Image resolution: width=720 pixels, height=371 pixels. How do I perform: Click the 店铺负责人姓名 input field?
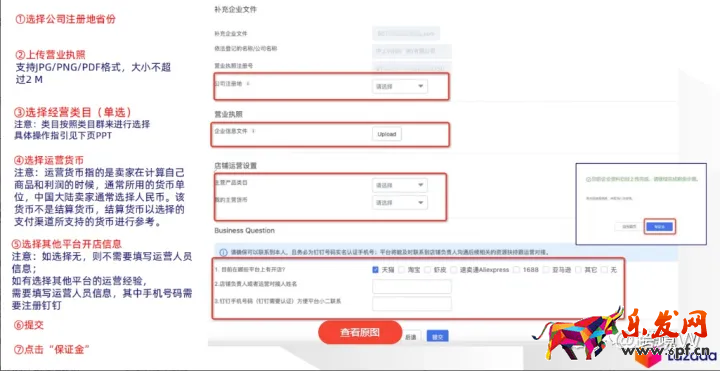click(x=412, y=287)
